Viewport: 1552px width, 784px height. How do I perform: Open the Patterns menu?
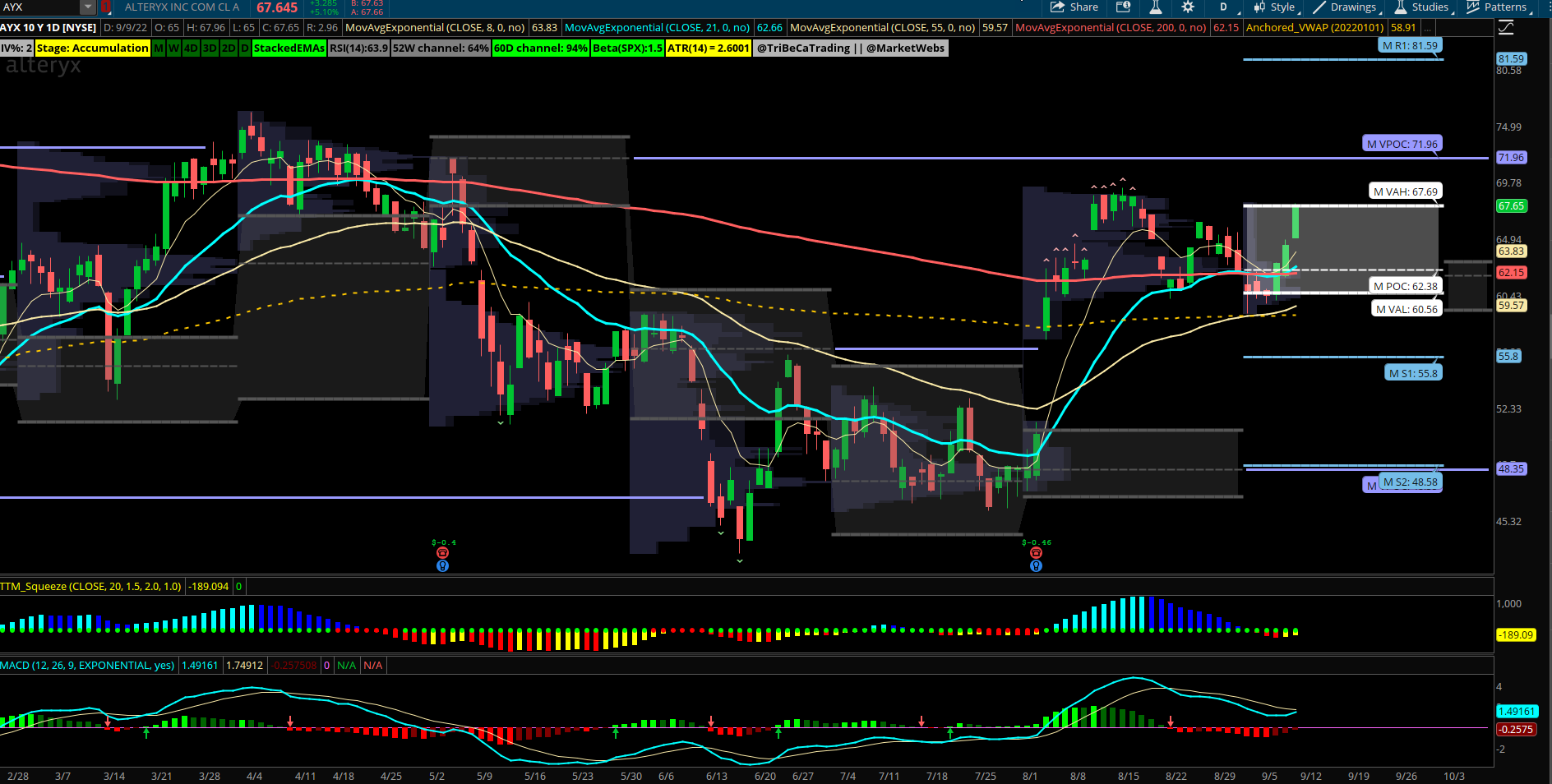[1499, 7]
